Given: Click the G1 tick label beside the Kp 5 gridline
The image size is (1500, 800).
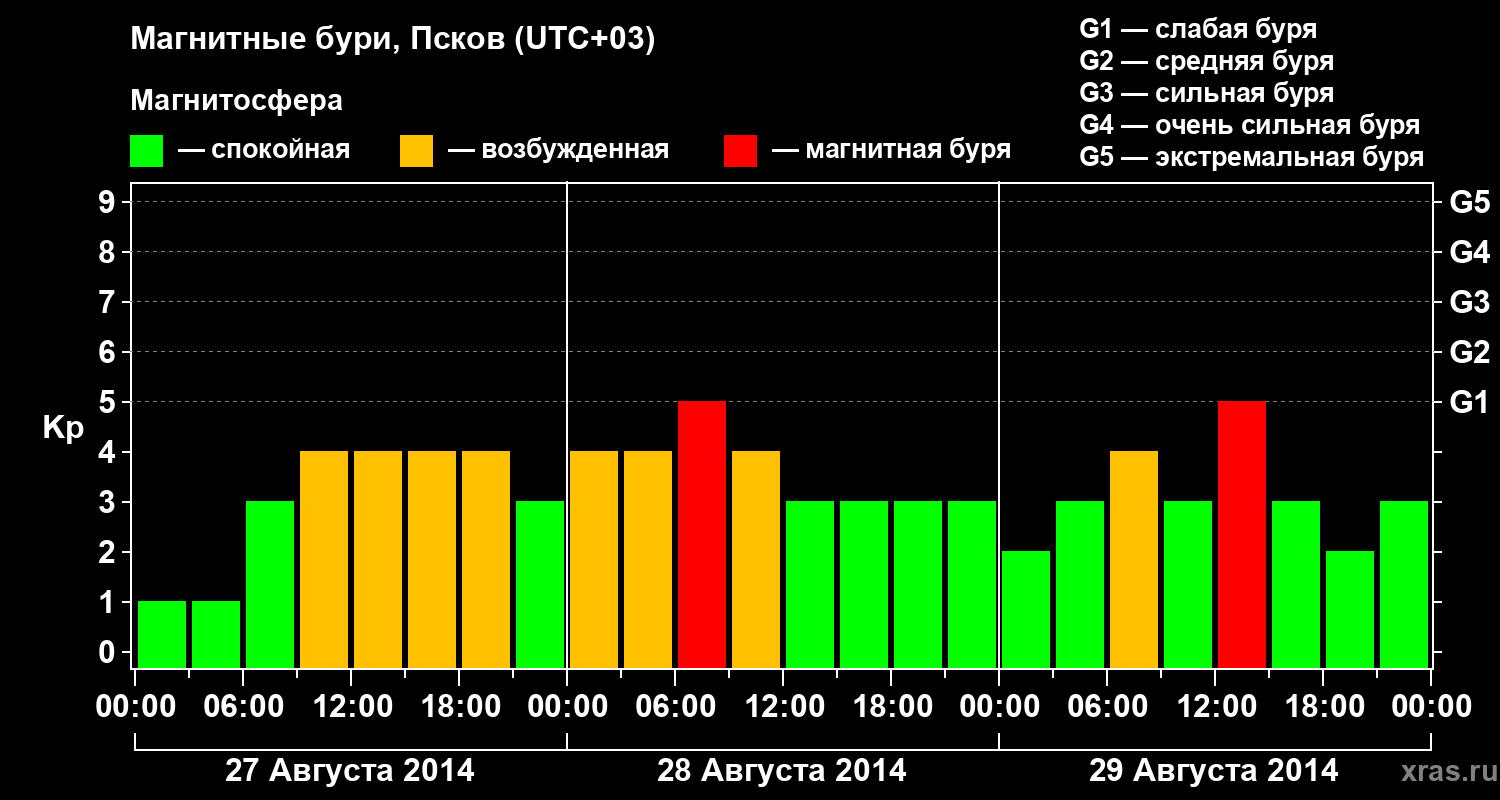Looking at the screenshot, I should point(1469,402).
